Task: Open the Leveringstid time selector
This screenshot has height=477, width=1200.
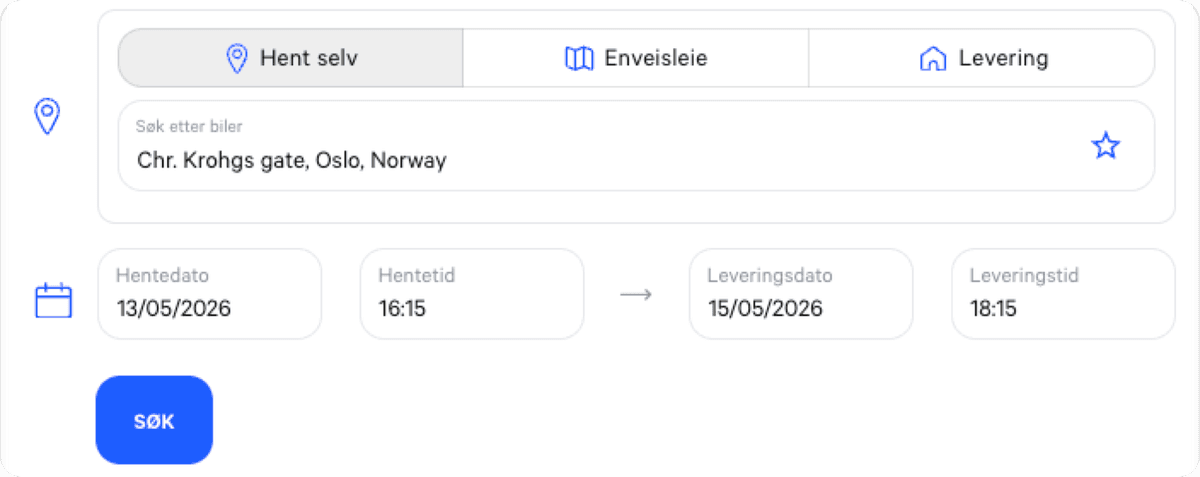Action: pyautogui.click(x=1062, y=294)
